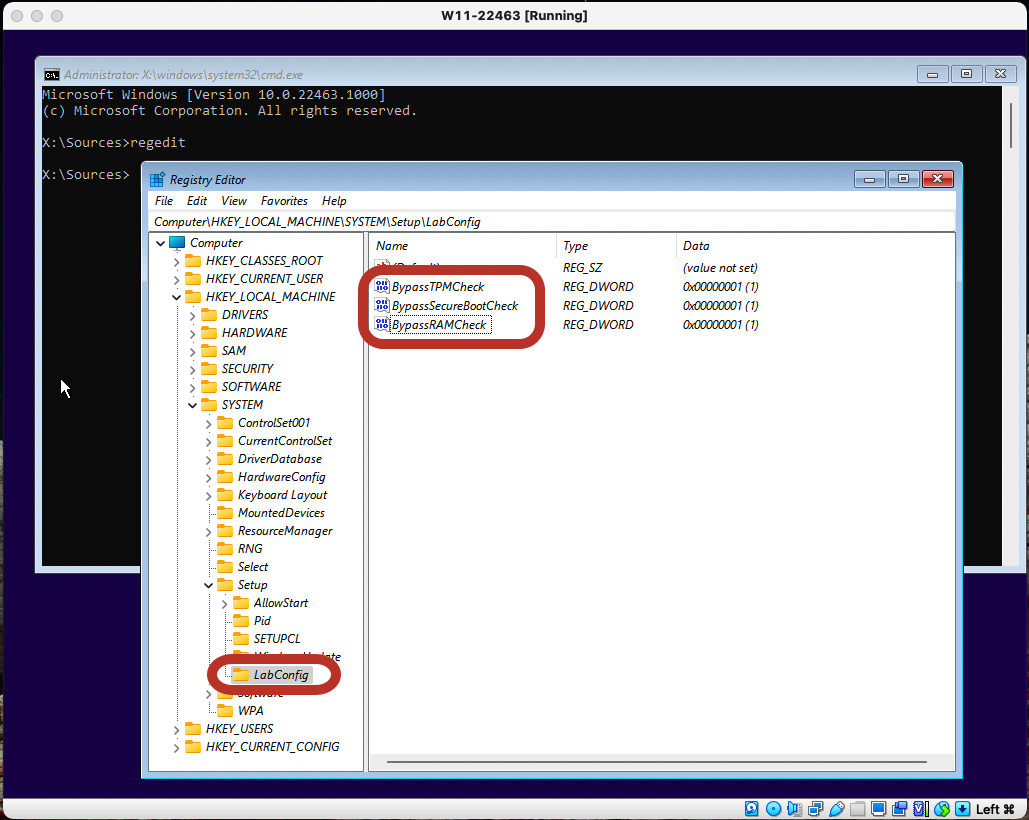Expand the HKEY_CURRENT_CONFIG hive
Viewport: 1029px width, 820px height.
177,748
